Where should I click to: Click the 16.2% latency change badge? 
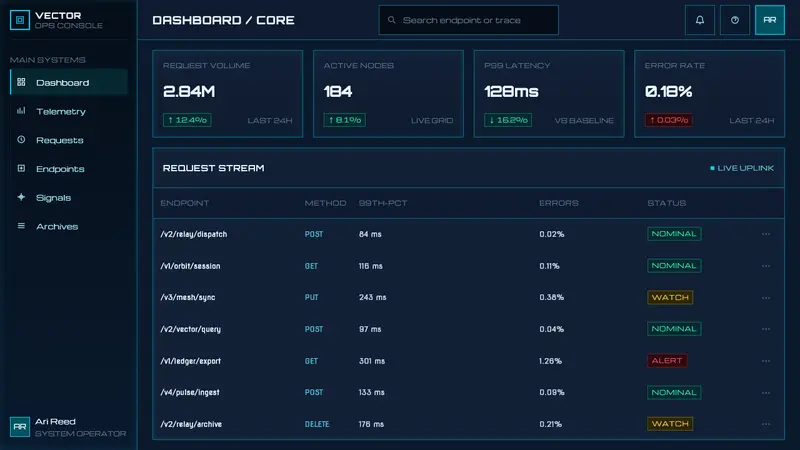[508, 120]
